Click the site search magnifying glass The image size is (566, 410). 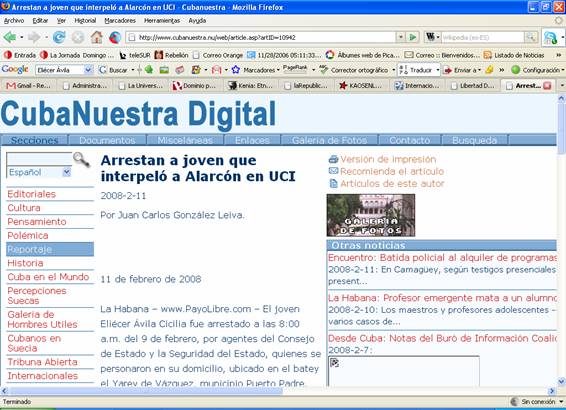click(81, 160)
